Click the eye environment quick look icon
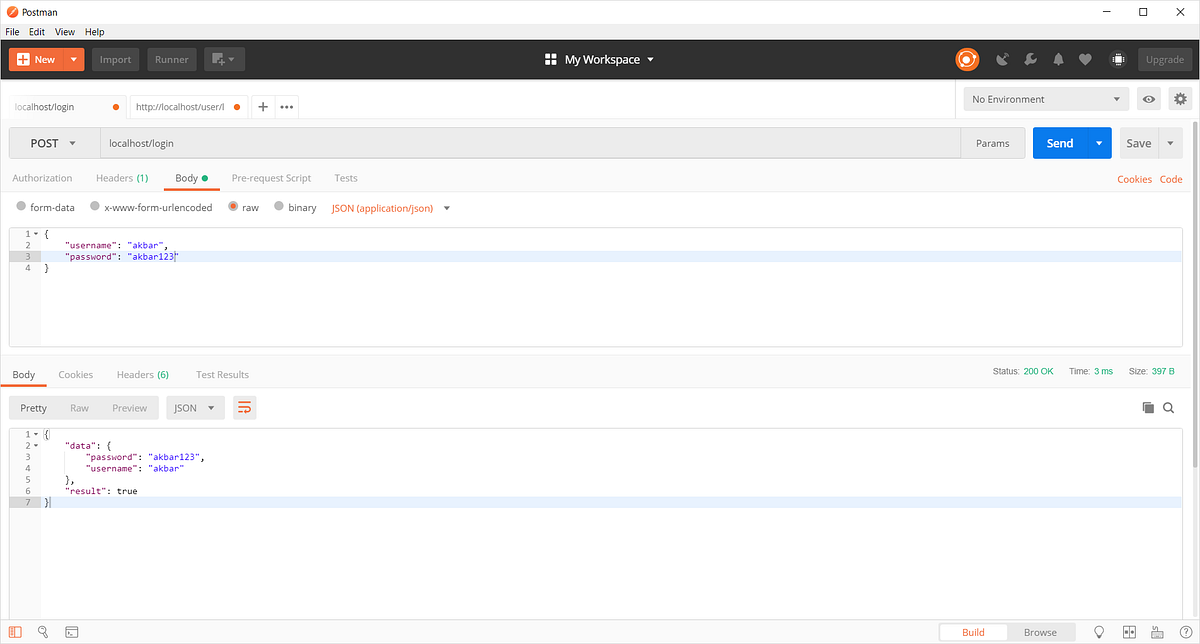Viewport: 1200px width, 644px height. 1148,99
